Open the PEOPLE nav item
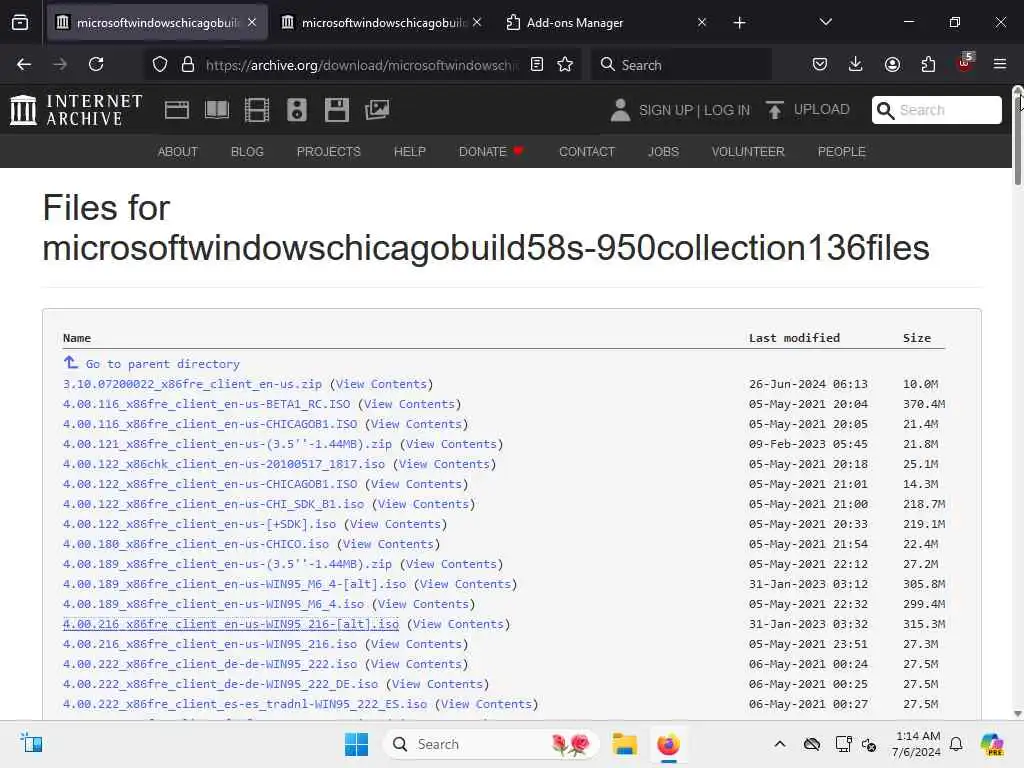This screenshot has width=1024, height=768. click(x=841, y=152)
